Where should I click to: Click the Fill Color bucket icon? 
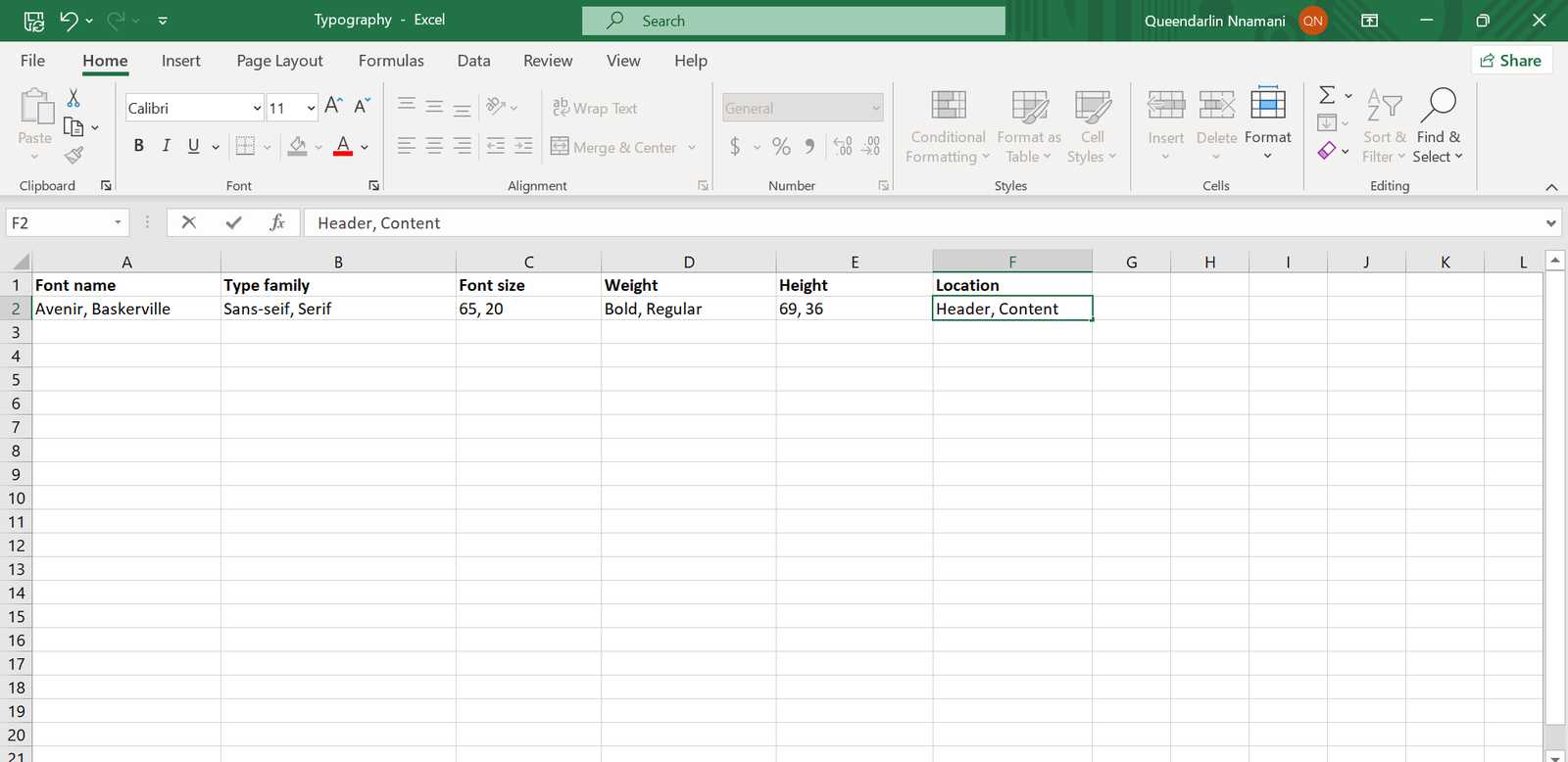click(298, 147)
